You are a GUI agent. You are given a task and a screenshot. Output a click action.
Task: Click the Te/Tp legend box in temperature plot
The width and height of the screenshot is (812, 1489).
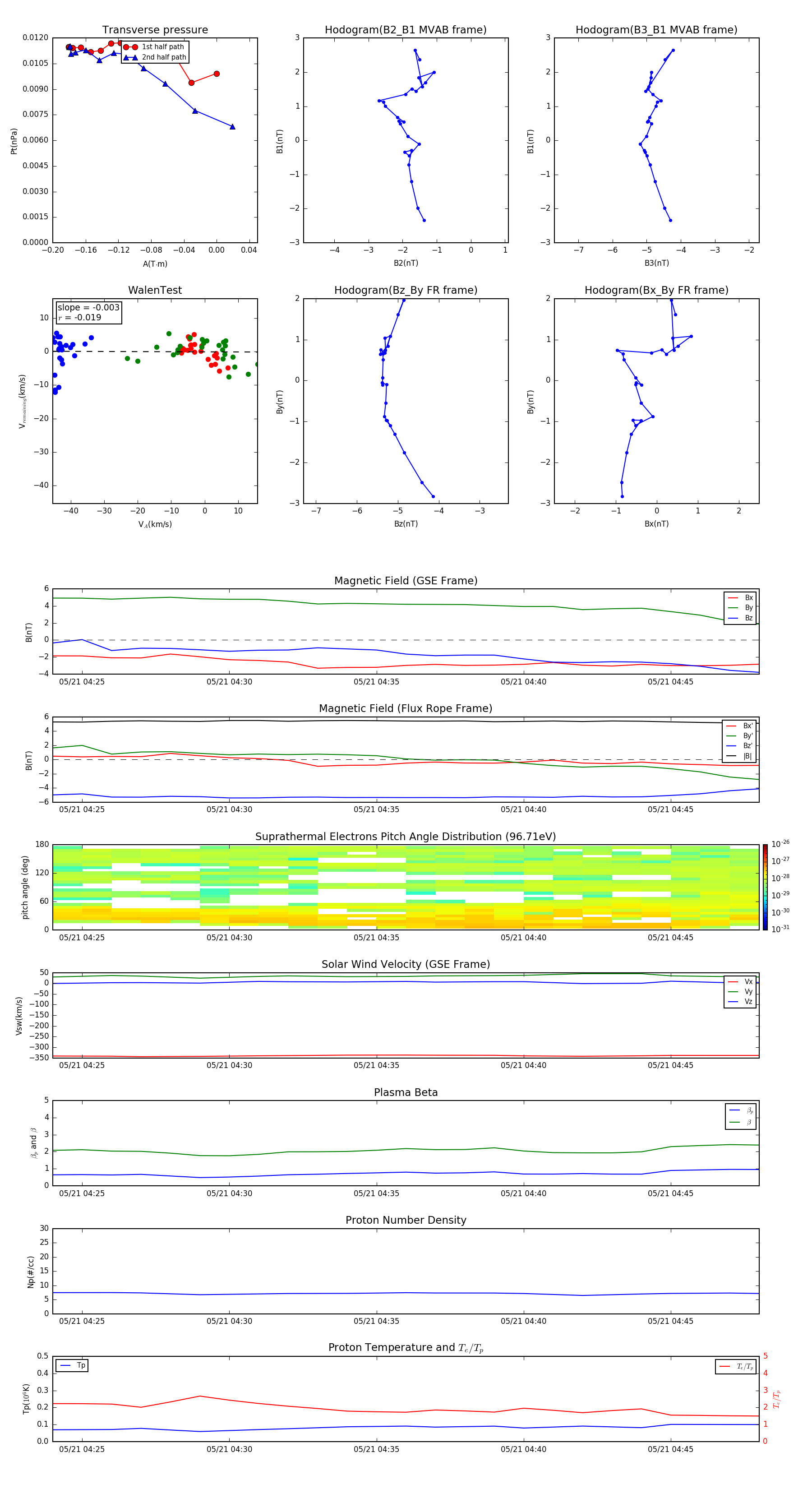(736, 1366)
